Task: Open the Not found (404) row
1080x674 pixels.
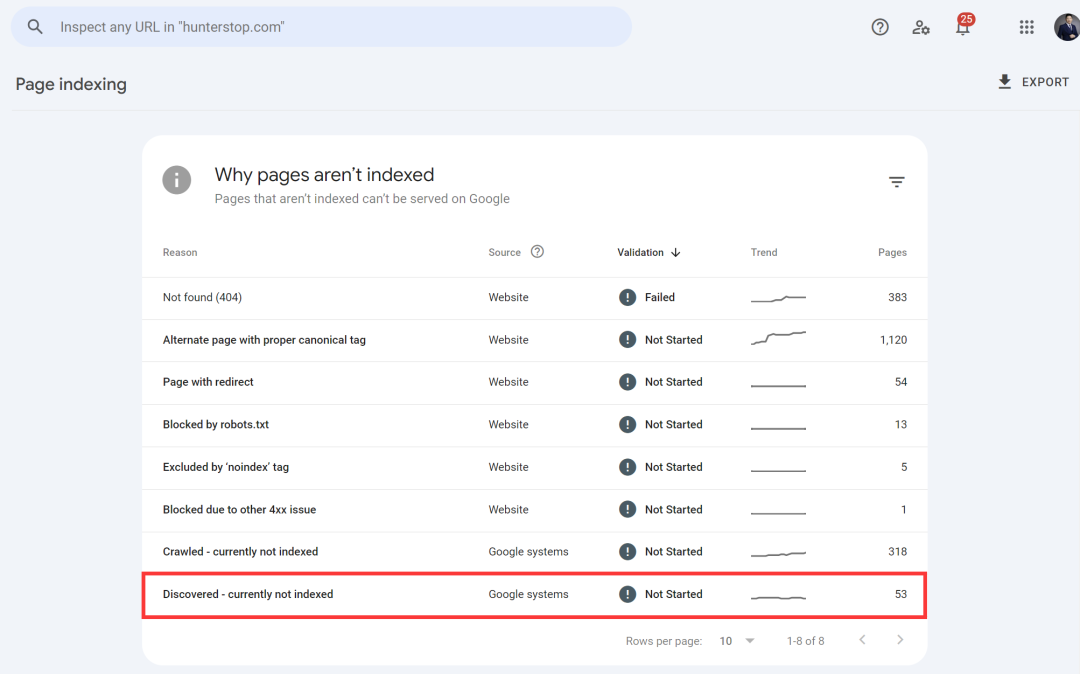Action: click(x=202, y=297)
